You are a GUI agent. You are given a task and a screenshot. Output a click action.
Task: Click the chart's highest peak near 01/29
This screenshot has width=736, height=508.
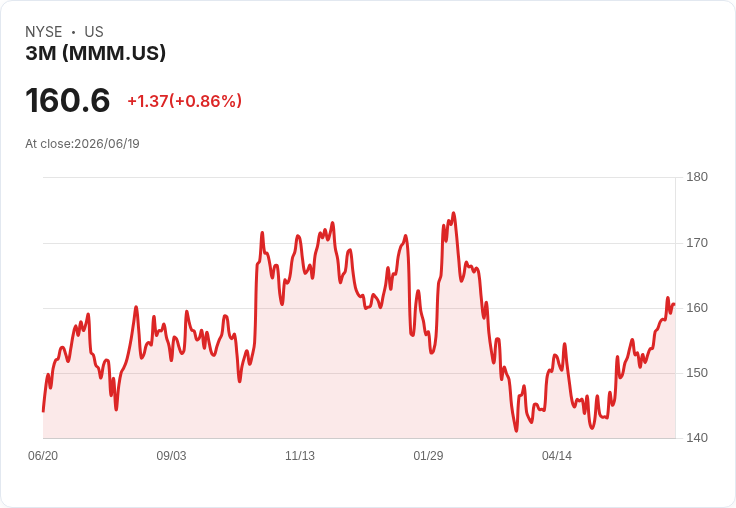click(453, 214)
